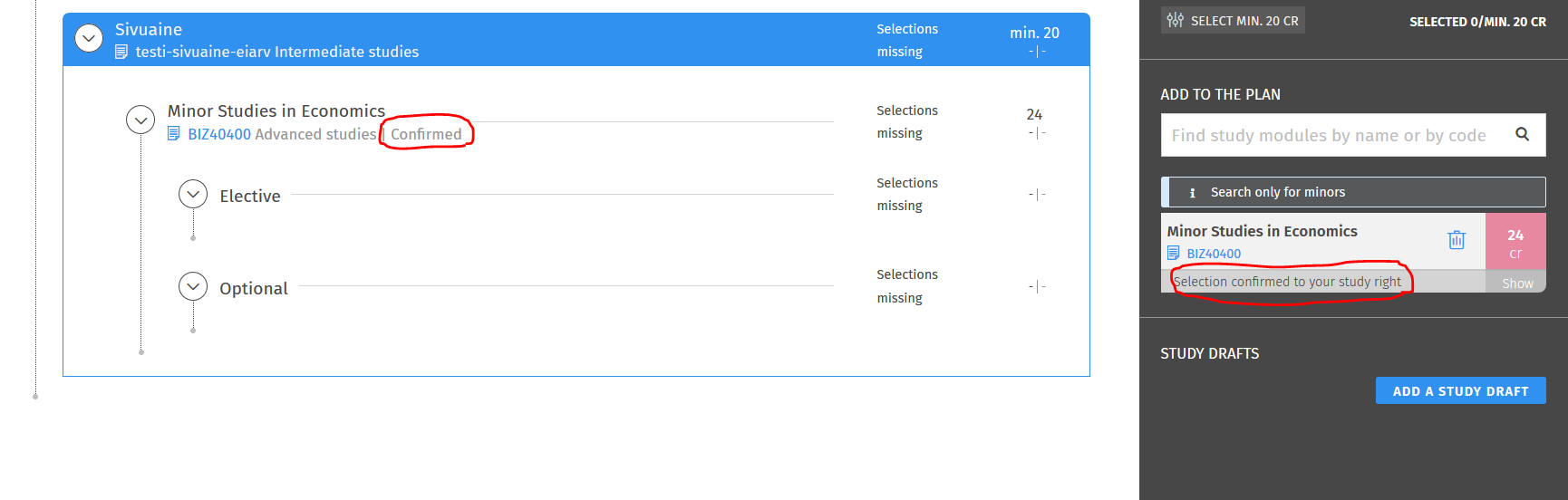Click Show on the minor studies card
The image size is (1568, 500).
pyautogui.click(x=1517, y=284)
